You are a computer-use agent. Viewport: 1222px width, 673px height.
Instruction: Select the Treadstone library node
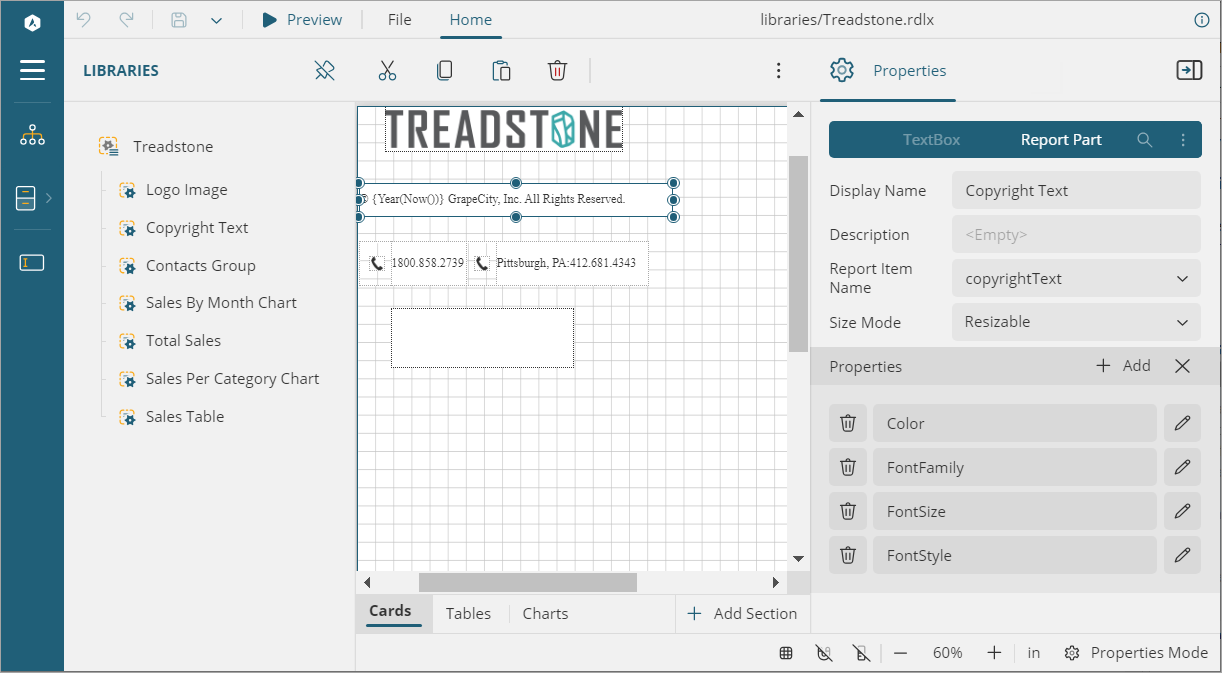tap(173, 147)
